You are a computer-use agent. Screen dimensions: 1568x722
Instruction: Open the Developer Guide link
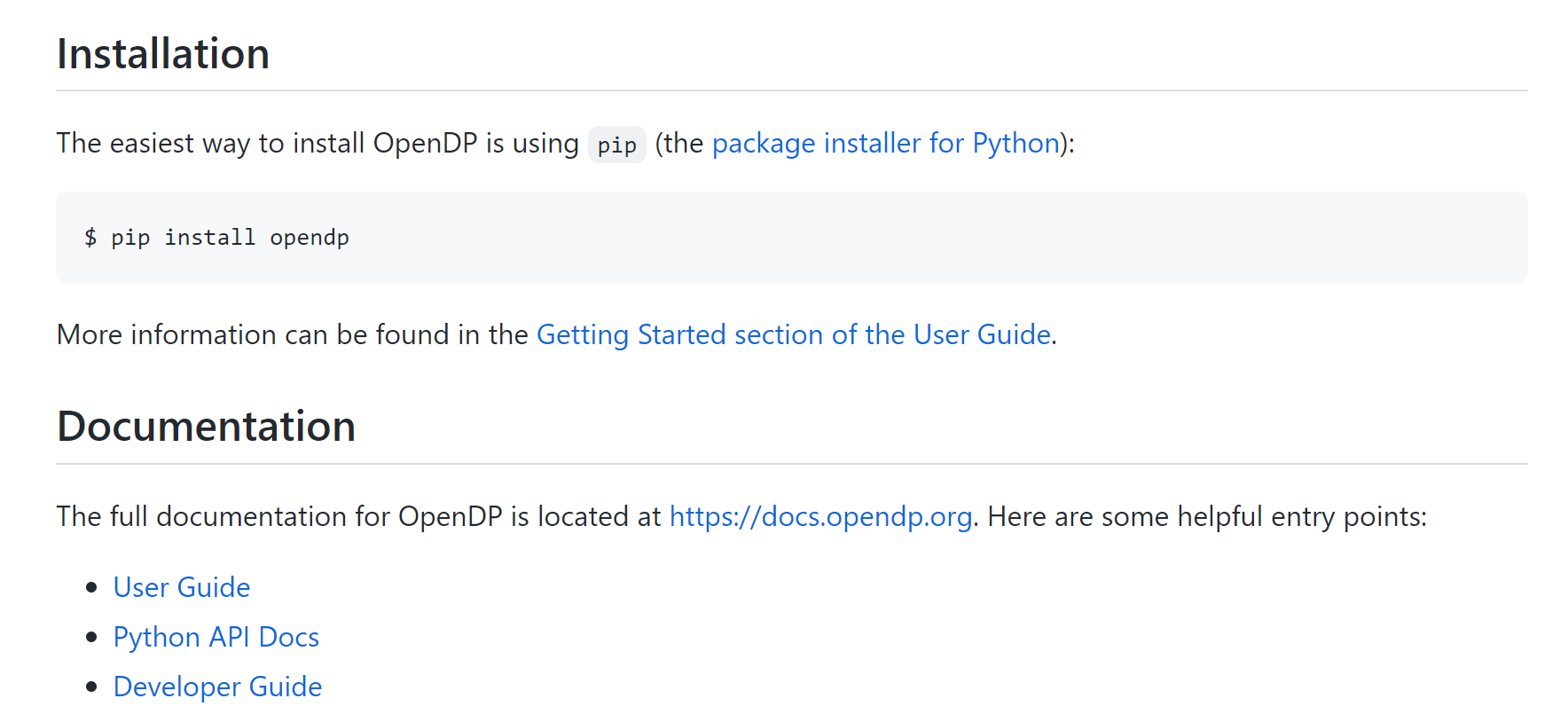(x=217, y=687)
